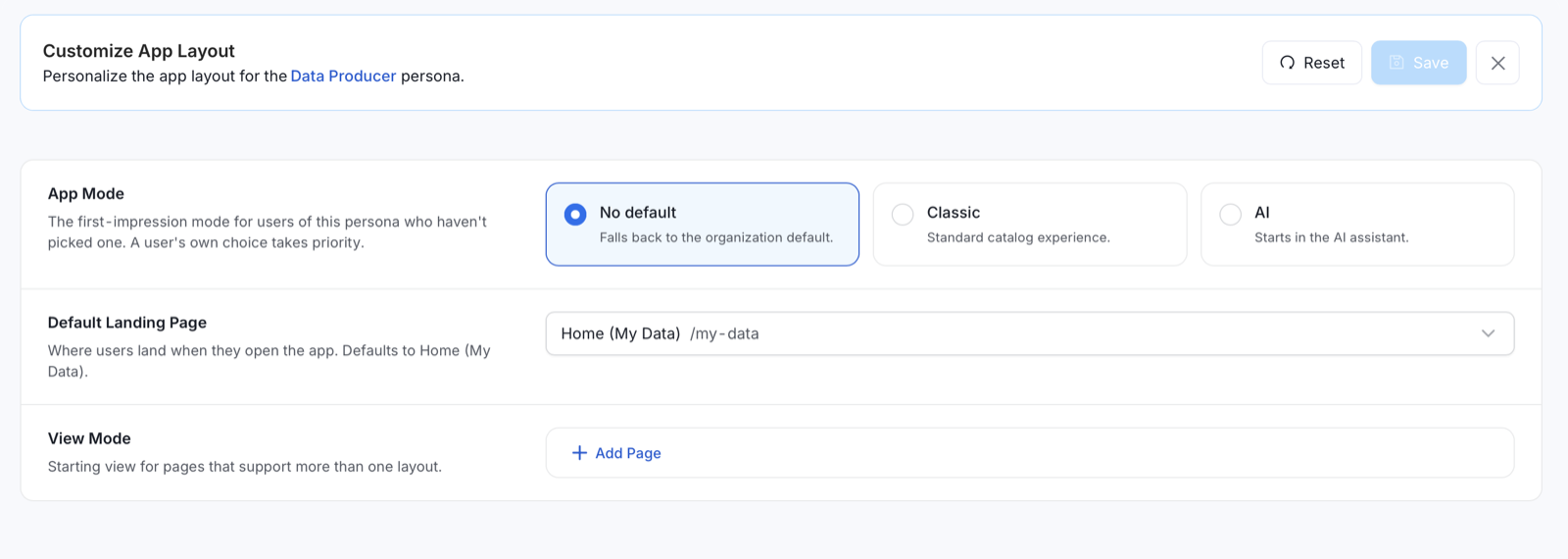Click the landing page dropdown chevron
Image resolution: width=1568 pixels, height=559 pixels.
tap(1488, 333)
